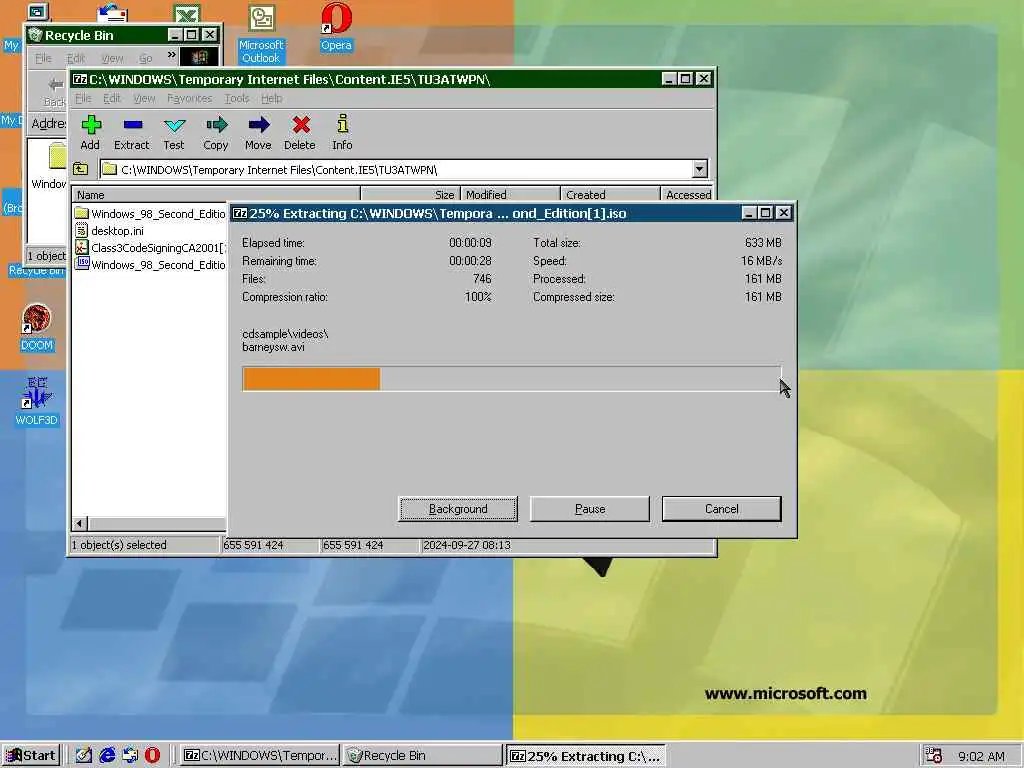
Task: Open the Favorites menu in 7-Zip
Action: coord(189,98)
